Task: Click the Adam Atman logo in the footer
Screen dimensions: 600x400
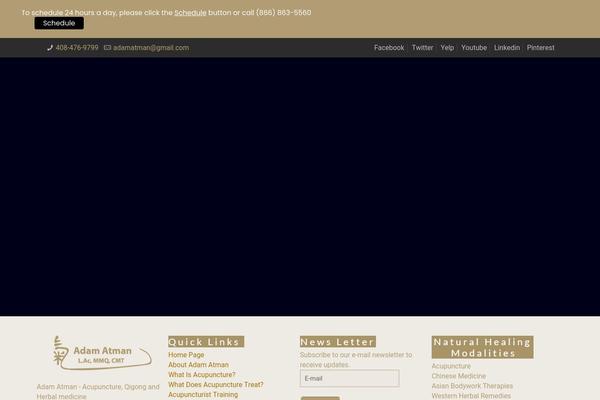Action: point(102,353)
